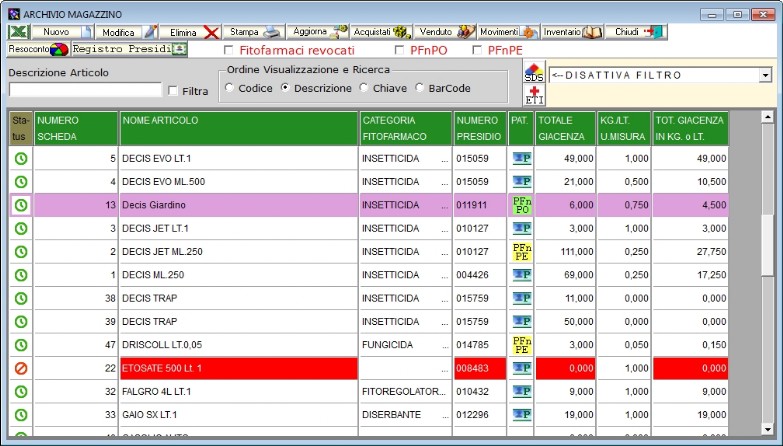Open the Resoconto summary
This screenshot has width=783, height=446.
(38, 49)
